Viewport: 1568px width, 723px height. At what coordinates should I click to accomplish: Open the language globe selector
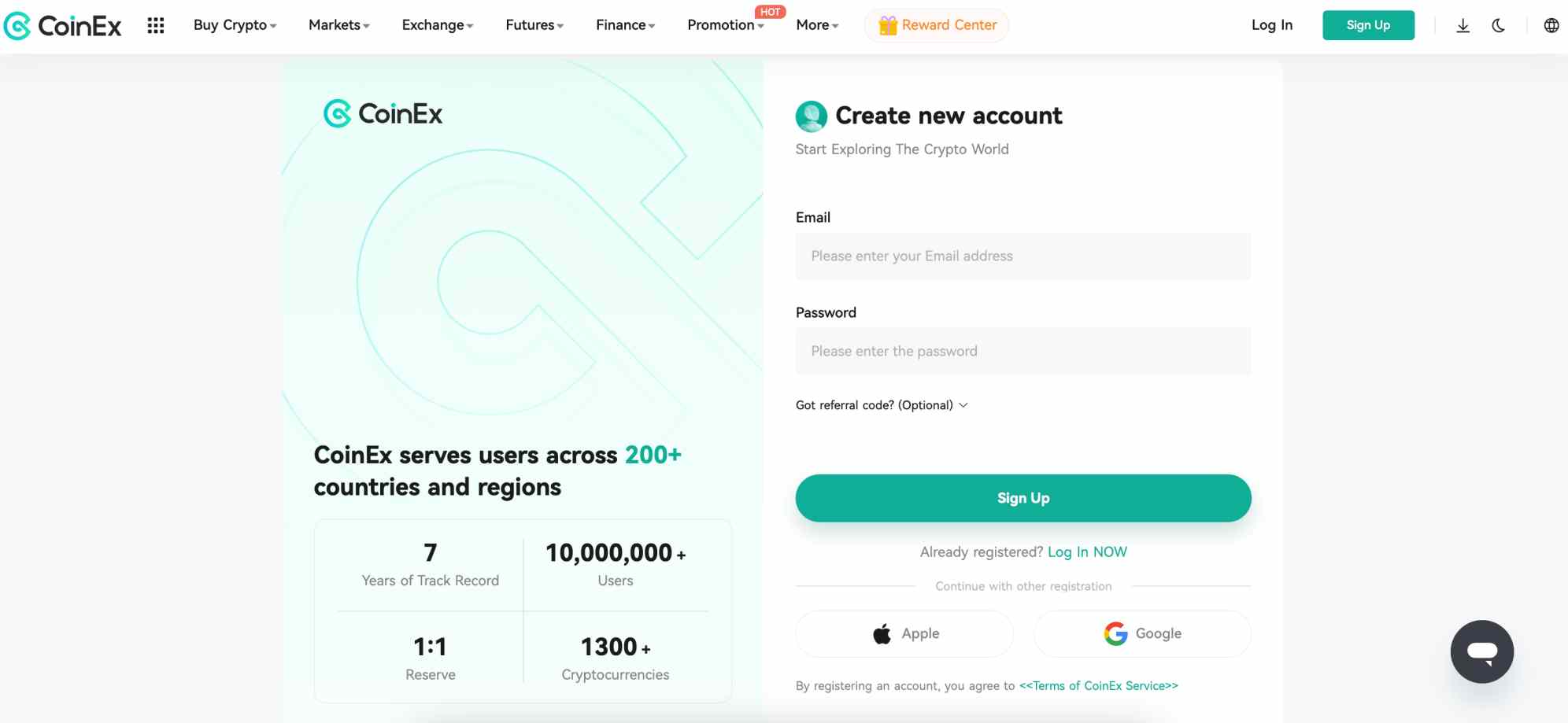coord(1550,25)
